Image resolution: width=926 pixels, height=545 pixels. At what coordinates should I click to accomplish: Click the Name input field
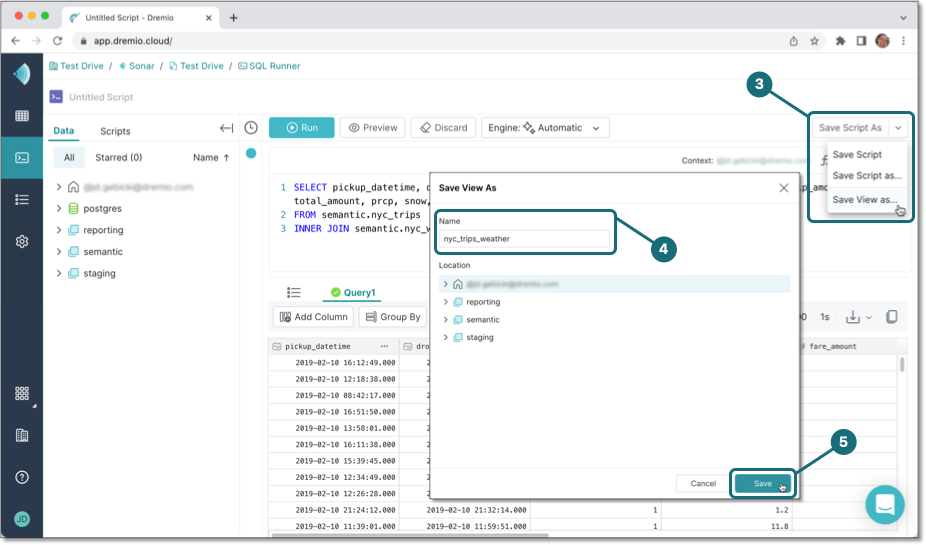coord(525,239)
